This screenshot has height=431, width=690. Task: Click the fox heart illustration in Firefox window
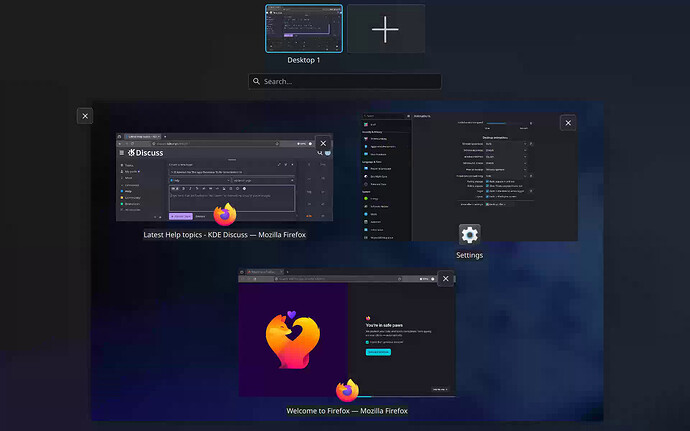pos(293,339)
